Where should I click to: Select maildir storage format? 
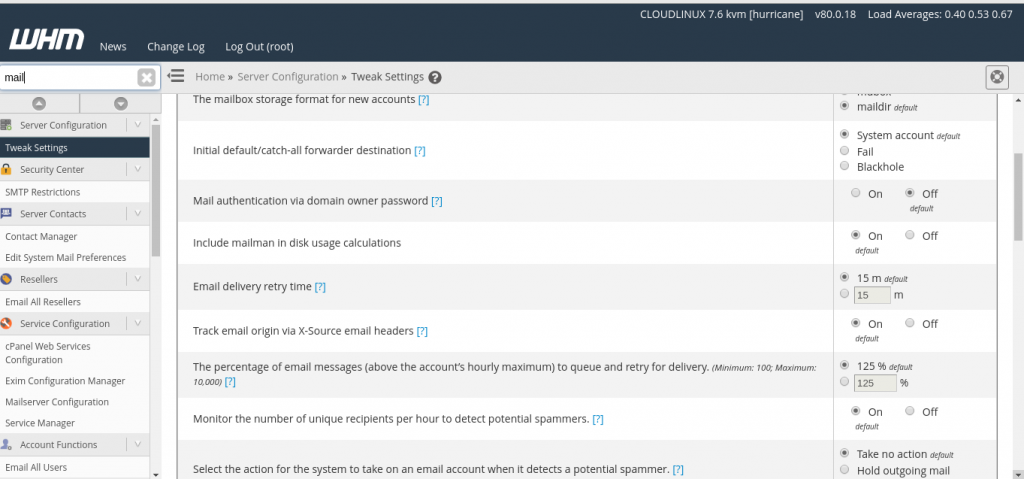(x=844, y=106)
